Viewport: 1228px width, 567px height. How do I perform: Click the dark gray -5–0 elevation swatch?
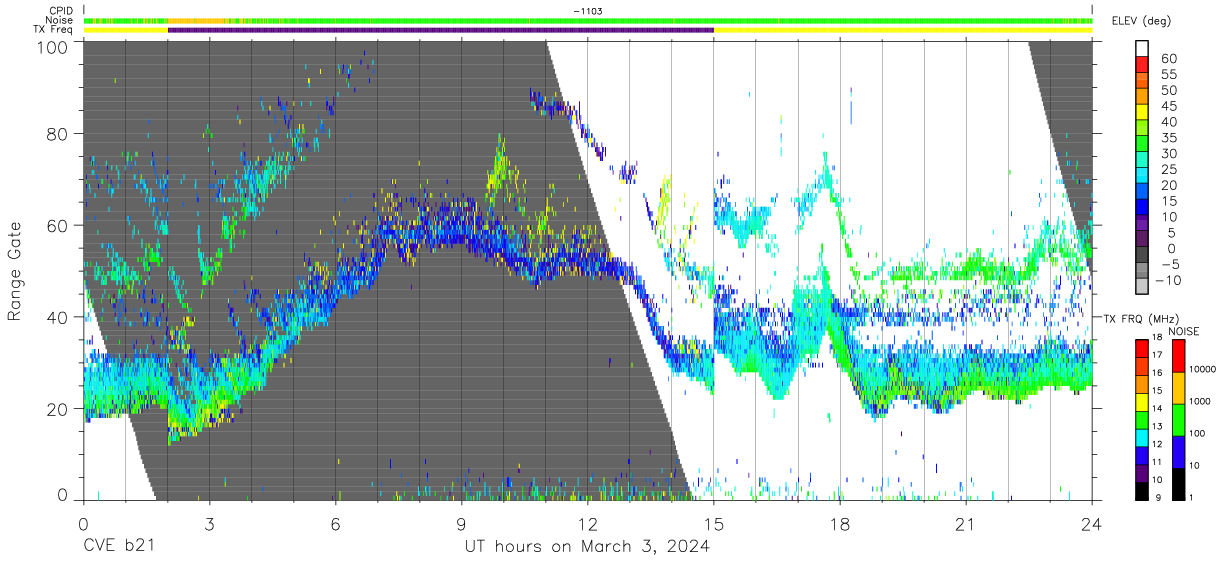pyautogui.click(x=1143, y=256)
